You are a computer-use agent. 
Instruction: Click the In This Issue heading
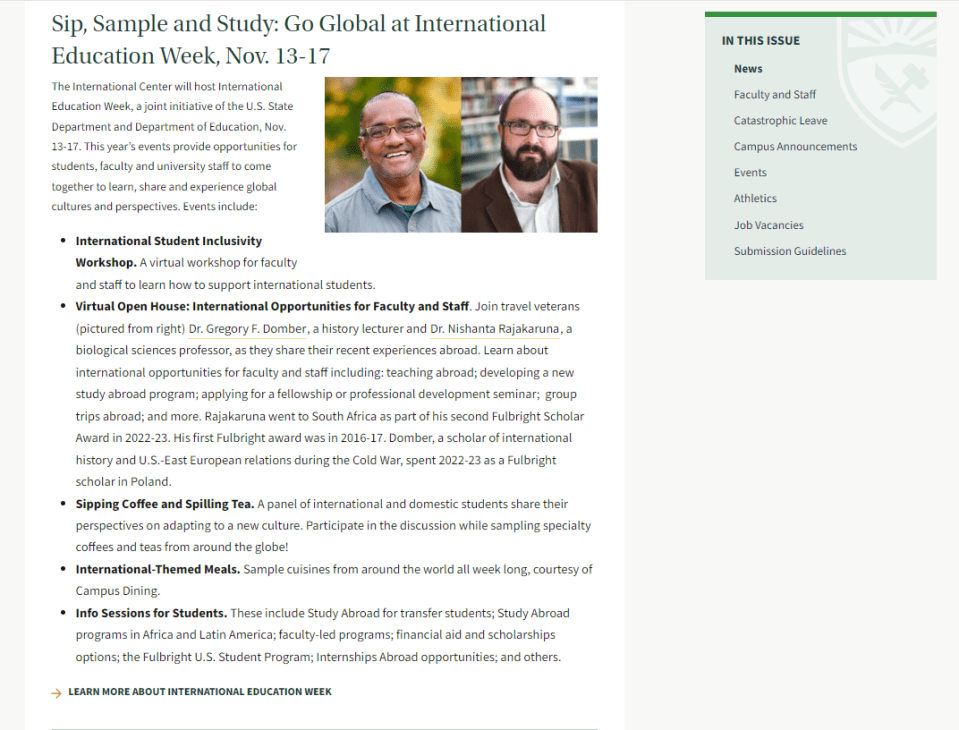pyautogui.click(x=760, y=41)
